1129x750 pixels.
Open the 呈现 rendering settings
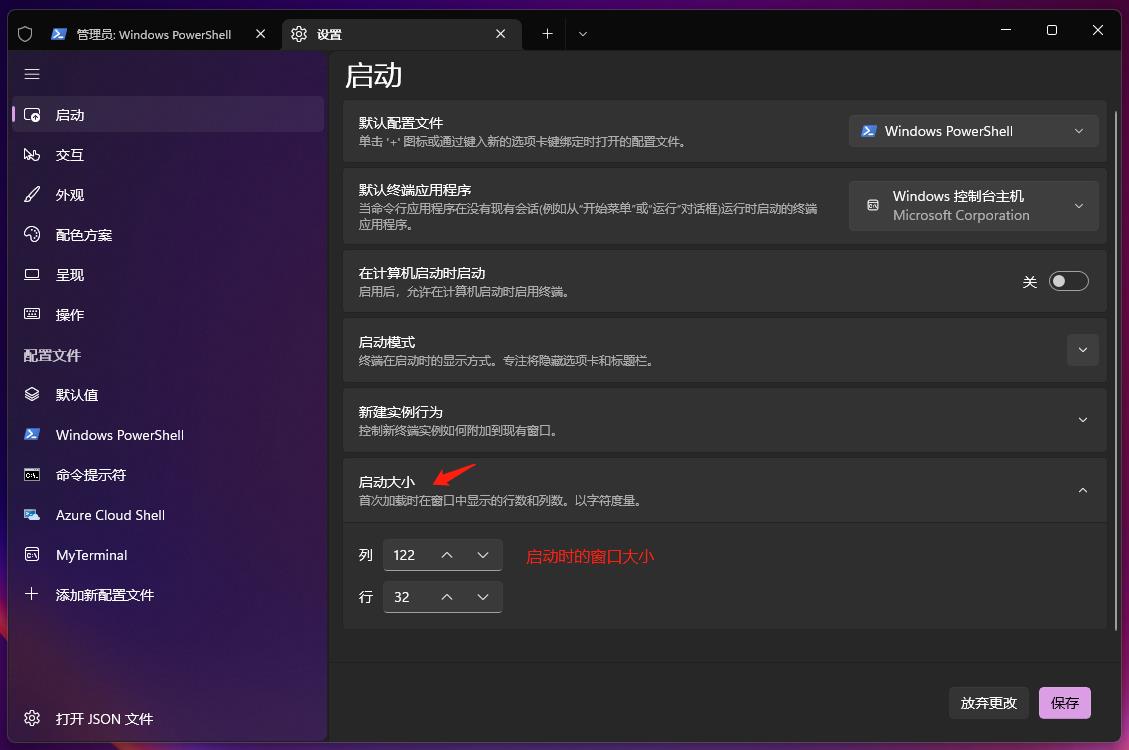[x=69, y=274]
